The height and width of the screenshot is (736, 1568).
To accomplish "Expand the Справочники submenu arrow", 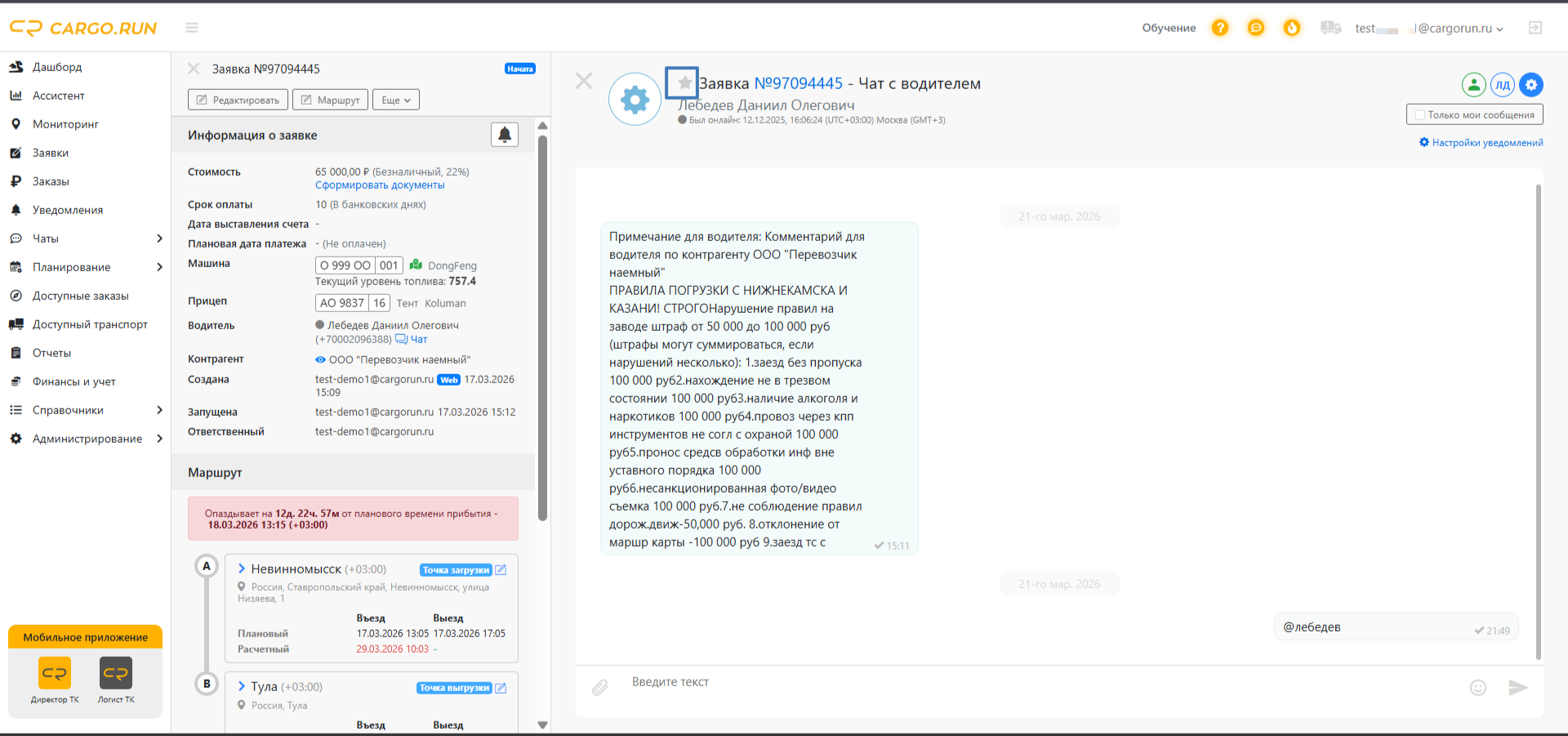I will tap(159, 410).
